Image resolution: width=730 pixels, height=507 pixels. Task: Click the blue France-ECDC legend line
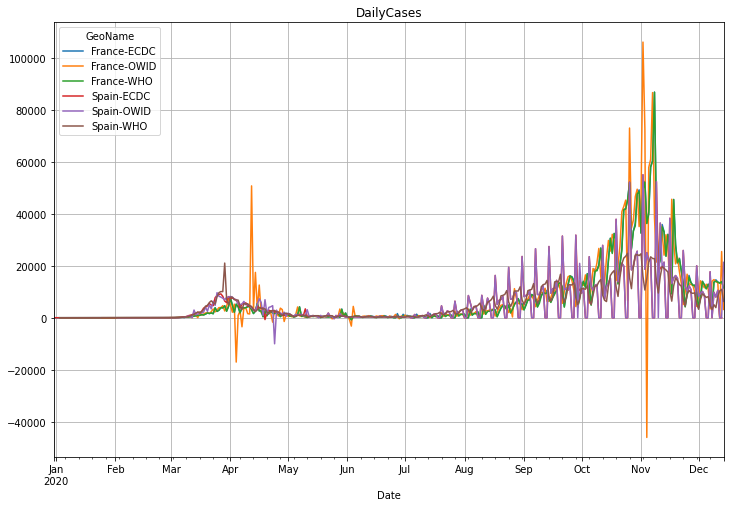click(x=73, y=51)
